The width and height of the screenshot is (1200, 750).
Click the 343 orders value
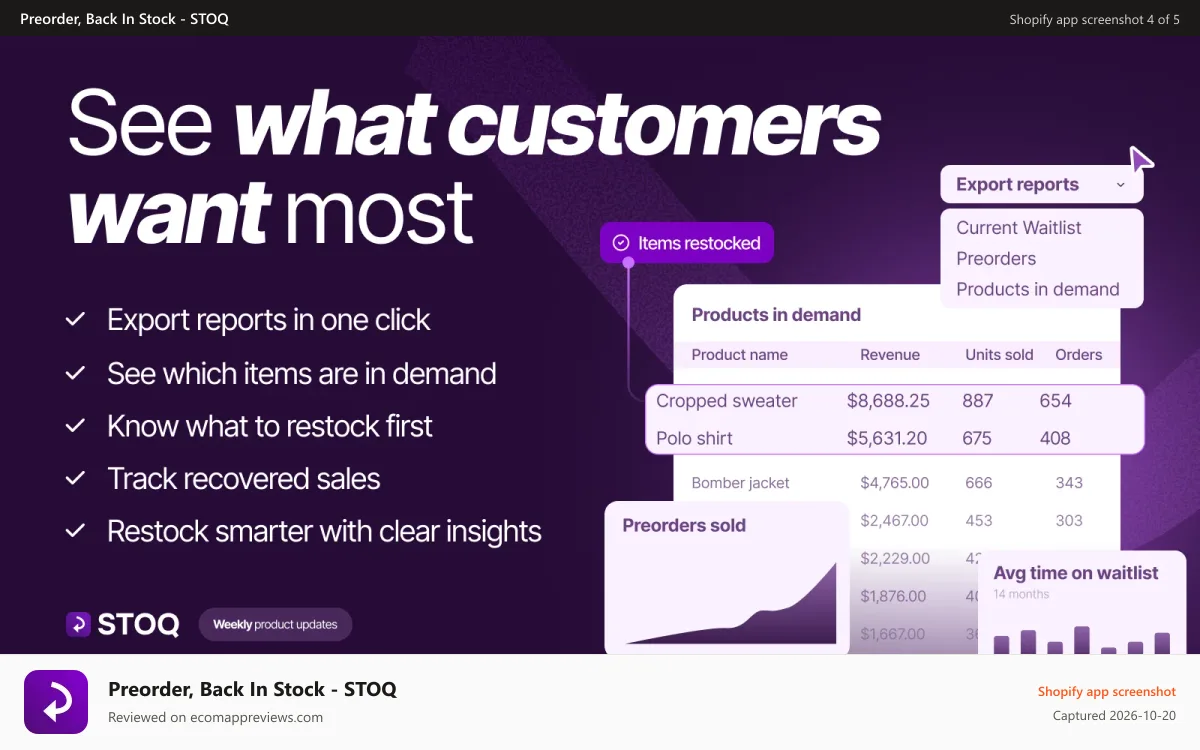tap(1069, 483)
